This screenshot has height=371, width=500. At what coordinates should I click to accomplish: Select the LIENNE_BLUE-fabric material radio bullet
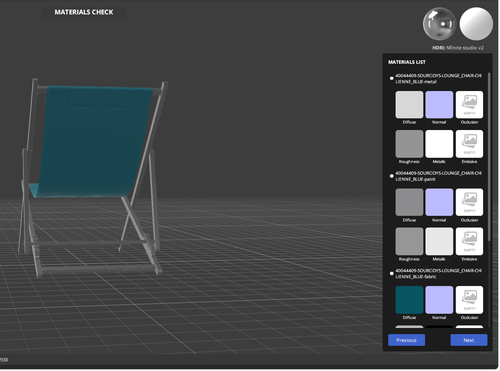pos(392,274)
